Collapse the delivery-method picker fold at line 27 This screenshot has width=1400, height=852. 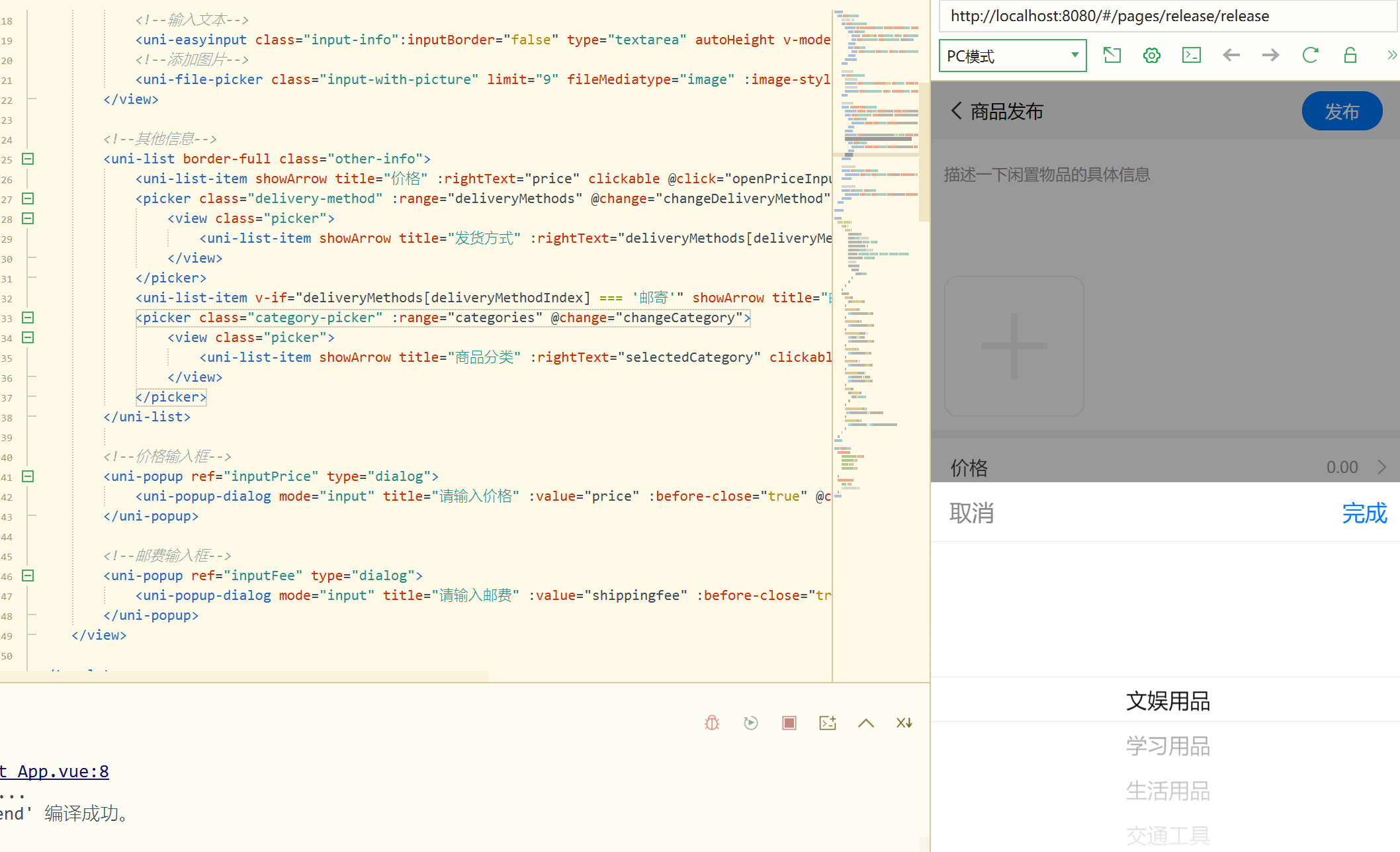tap(28, 198)
